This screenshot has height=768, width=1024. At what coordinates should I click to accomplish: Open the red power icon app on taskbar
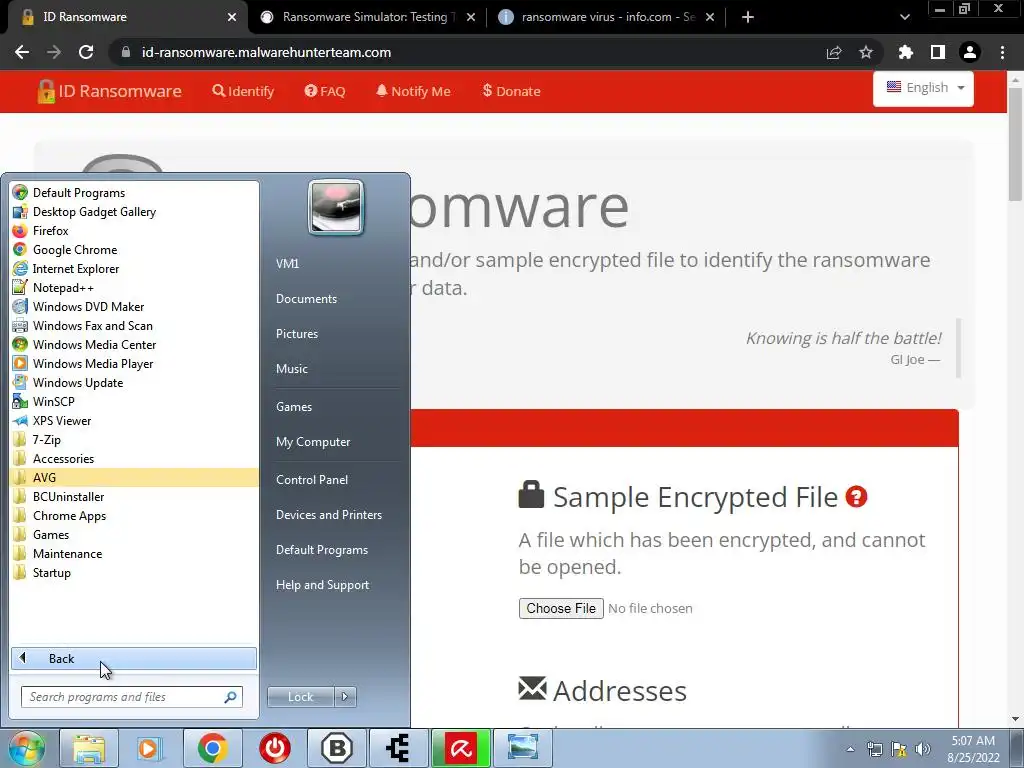[x=275, y=748]
